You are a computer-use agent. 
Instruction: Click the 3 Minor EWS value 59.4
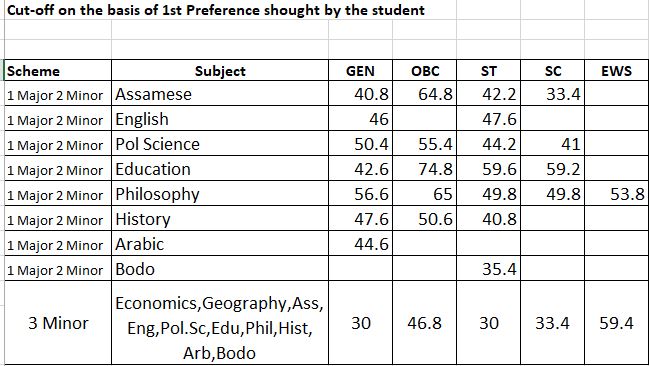(x=617, y=323)
